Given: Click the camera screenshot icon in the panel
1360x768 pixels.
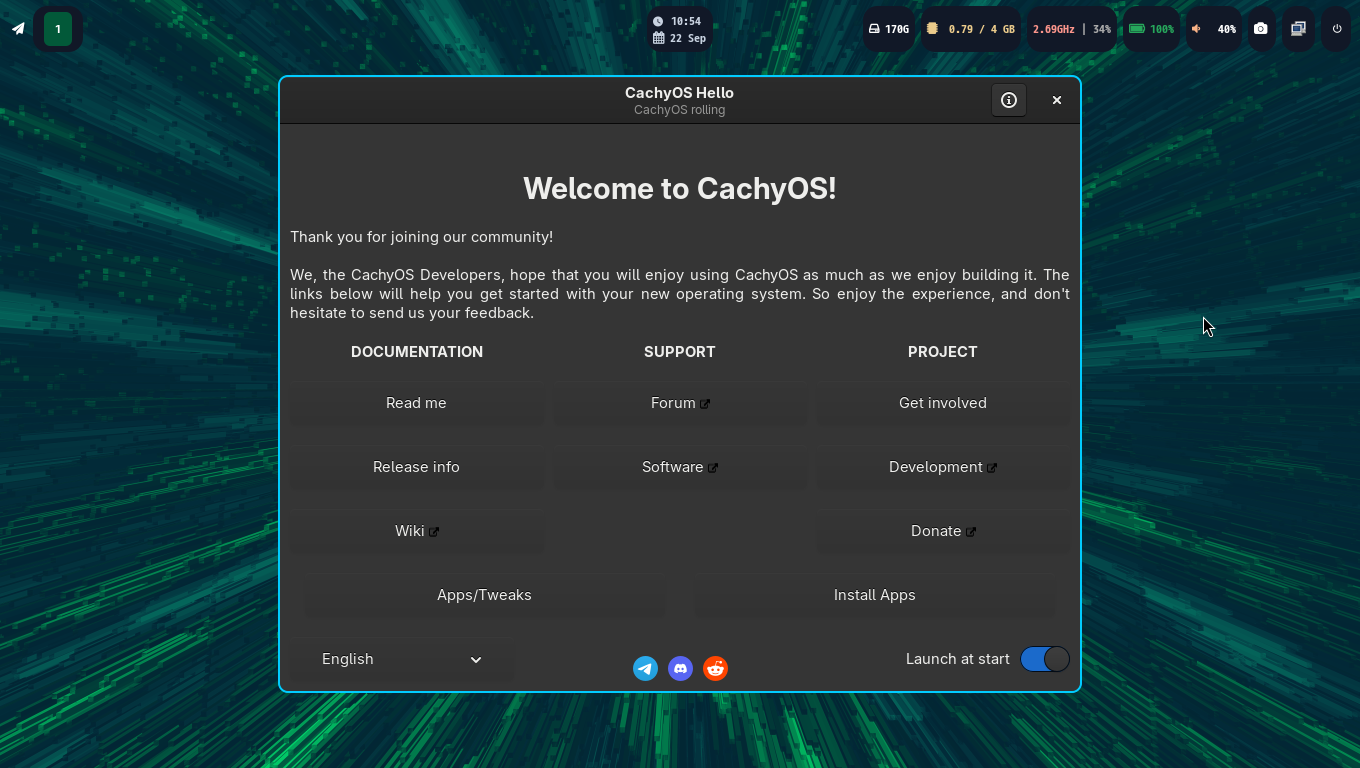Looking at the screenshot, I should click(1261, 29).
